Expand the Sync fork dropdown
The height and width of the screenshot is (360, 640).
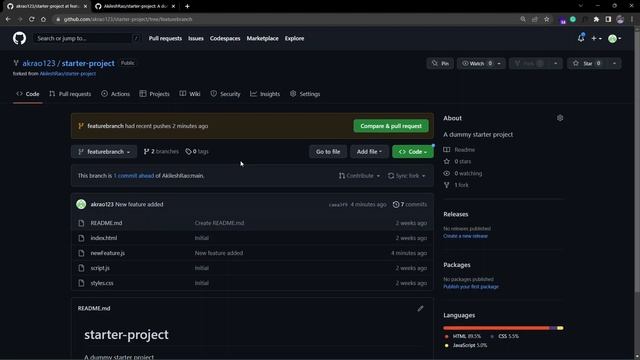pos(407,176)
